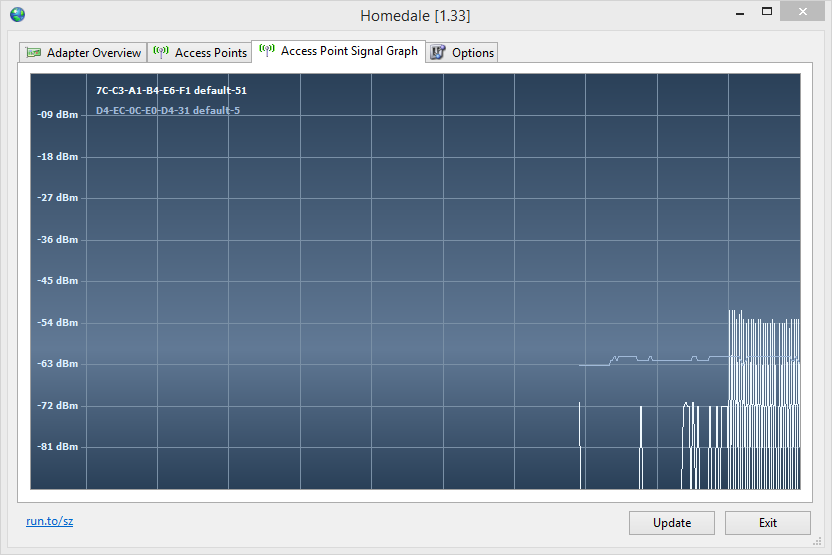Click the Adapter Overview network card icon
The image size is (832, 555).
point(33,53)
